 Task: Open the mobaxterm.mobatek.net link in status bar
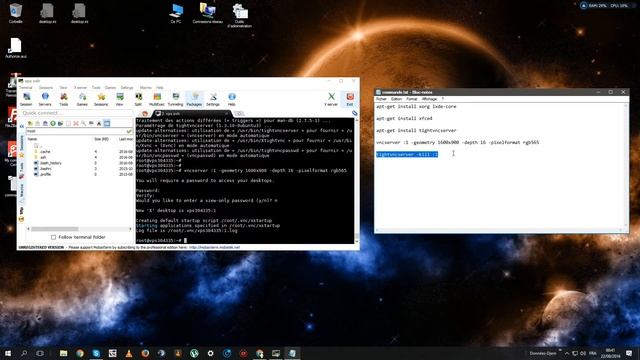[214, 247]
